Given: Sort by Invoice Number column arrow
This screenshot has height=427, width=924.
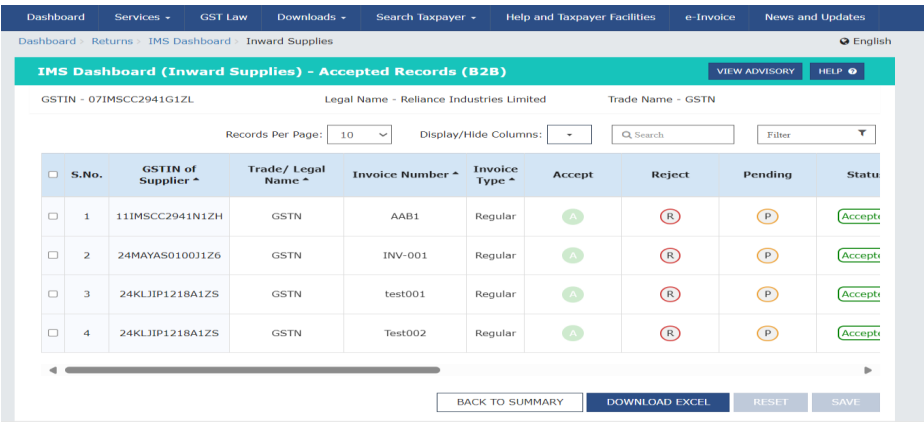Looking at the screenshot, I should 456,174.
